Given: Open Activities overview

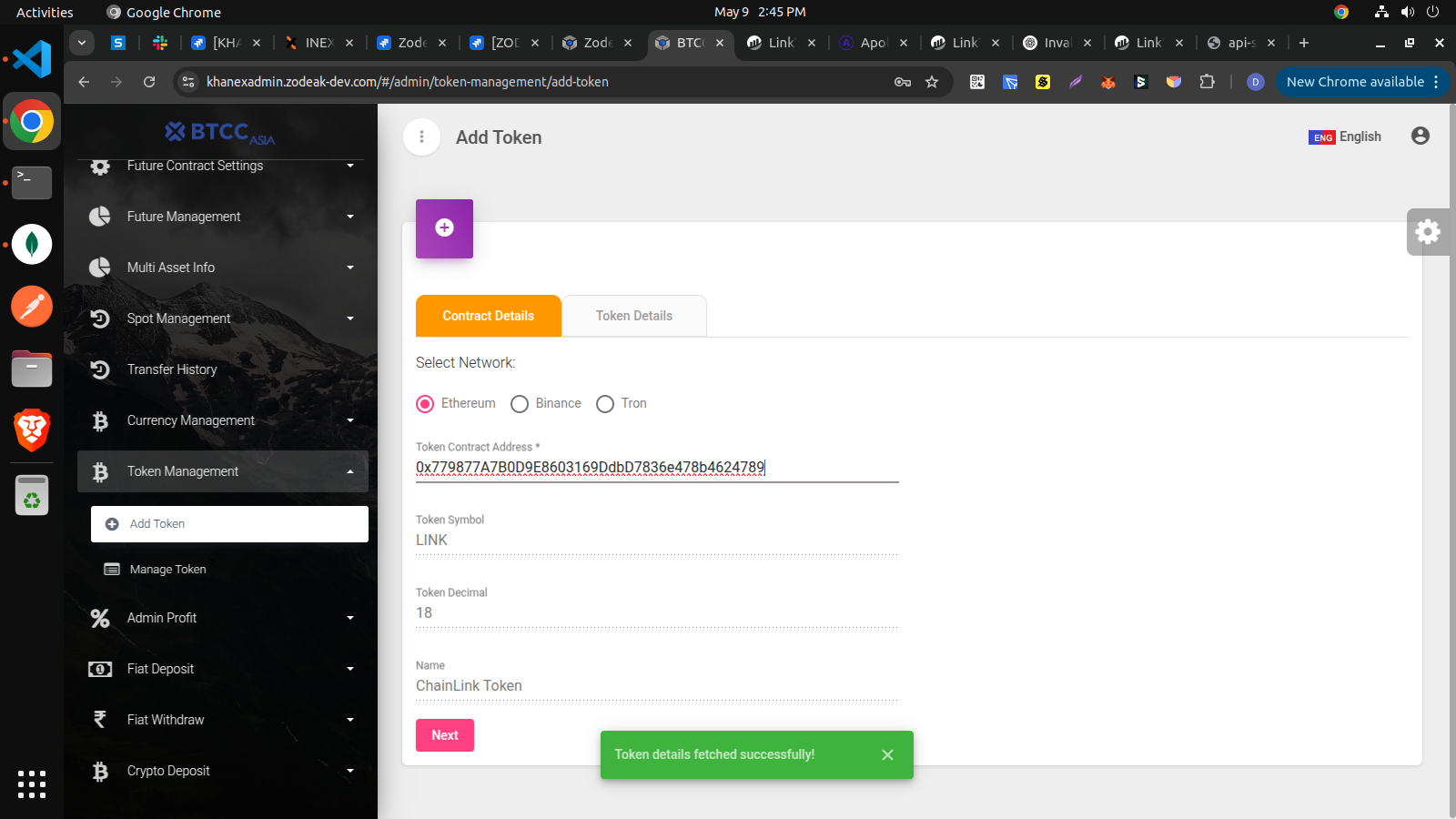Looking at the screenshot, I should click(x=45, y=12).
